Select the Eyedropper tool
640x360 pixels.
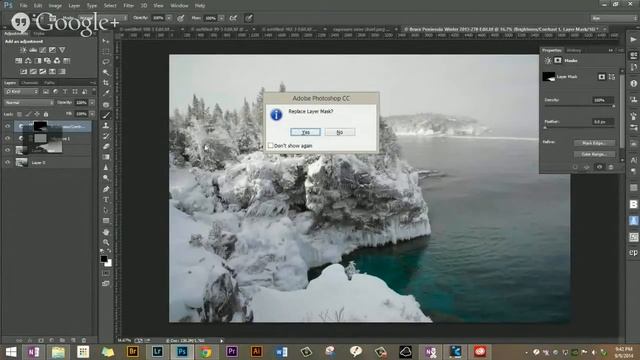[x=106, y=93]
